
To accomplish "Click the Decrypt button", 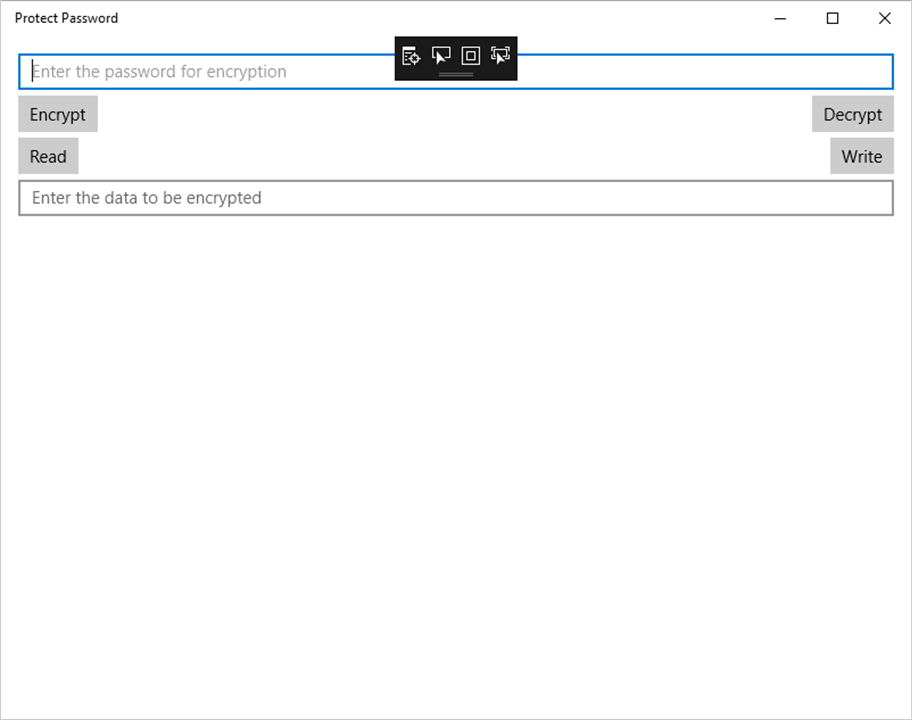I will tap(853, 115).
